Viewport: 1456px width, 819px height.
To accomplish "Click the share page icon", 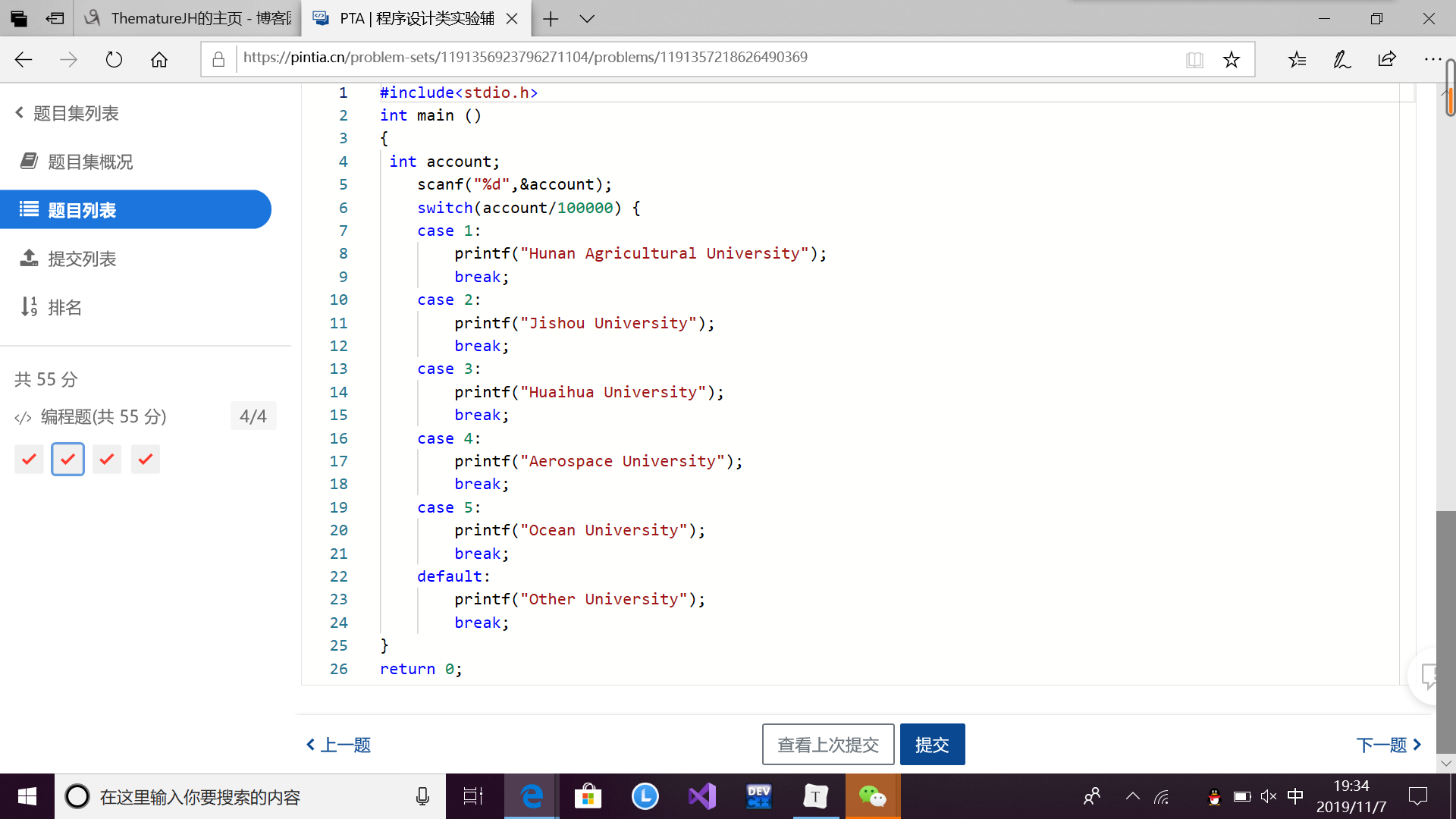I will pyautogui.click(x=1387, y=60).
